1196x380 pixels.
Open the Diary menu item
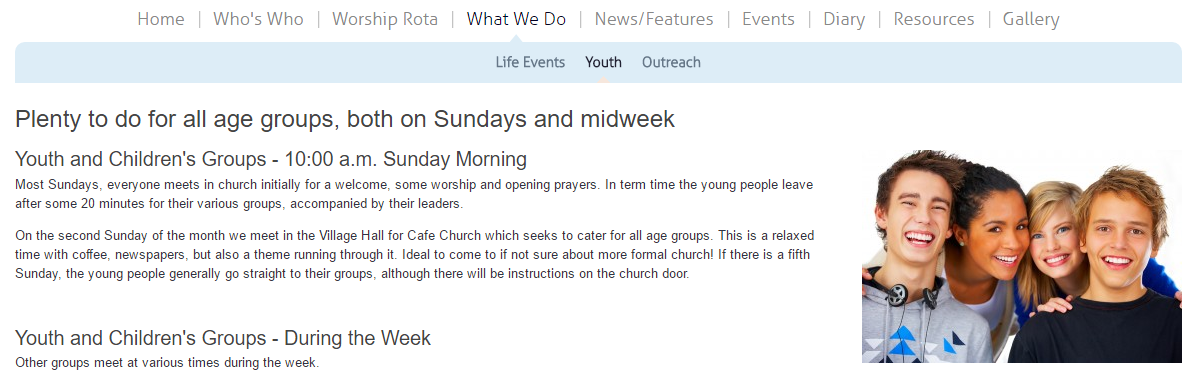844,20
